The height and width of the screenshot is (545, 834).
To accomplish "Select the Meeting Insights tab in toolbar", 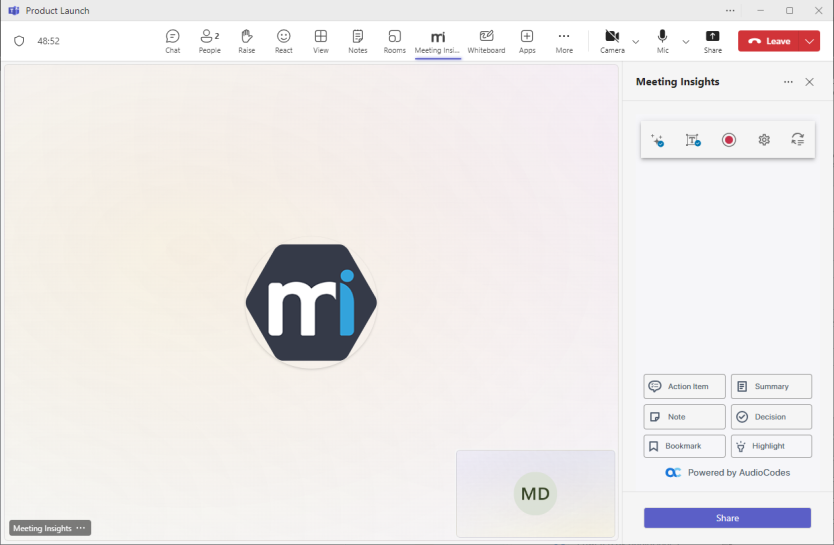I will tap(437, 41).
